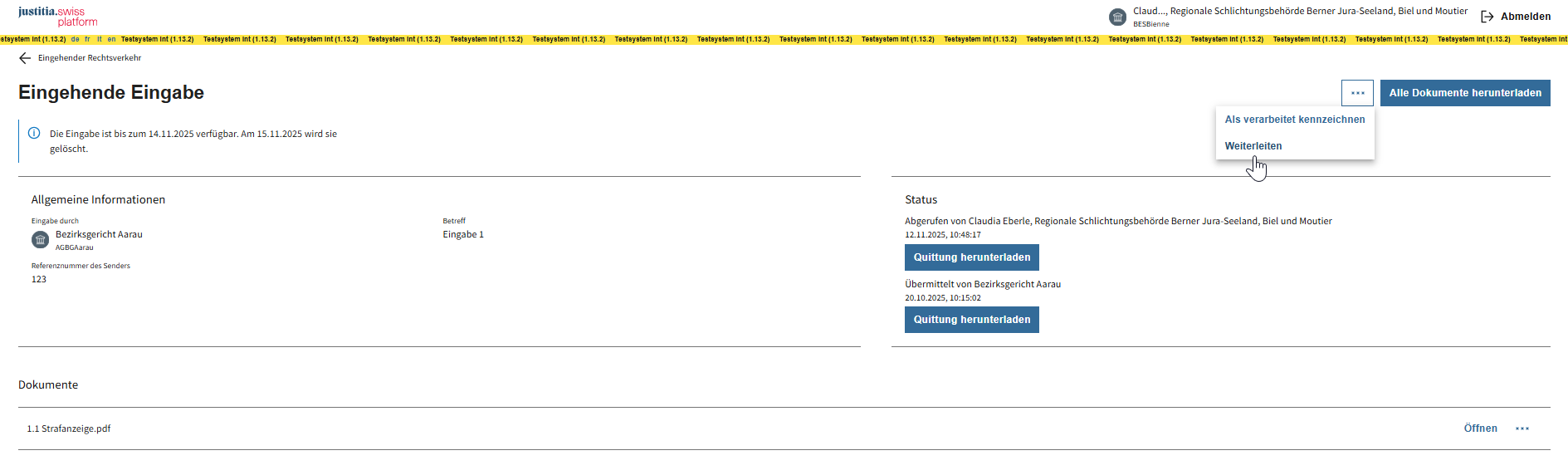The height and width of the screenshot is (475, 1568).
Task: Click the justitia.swiss platform logo
Action: [x=57, y=16]
